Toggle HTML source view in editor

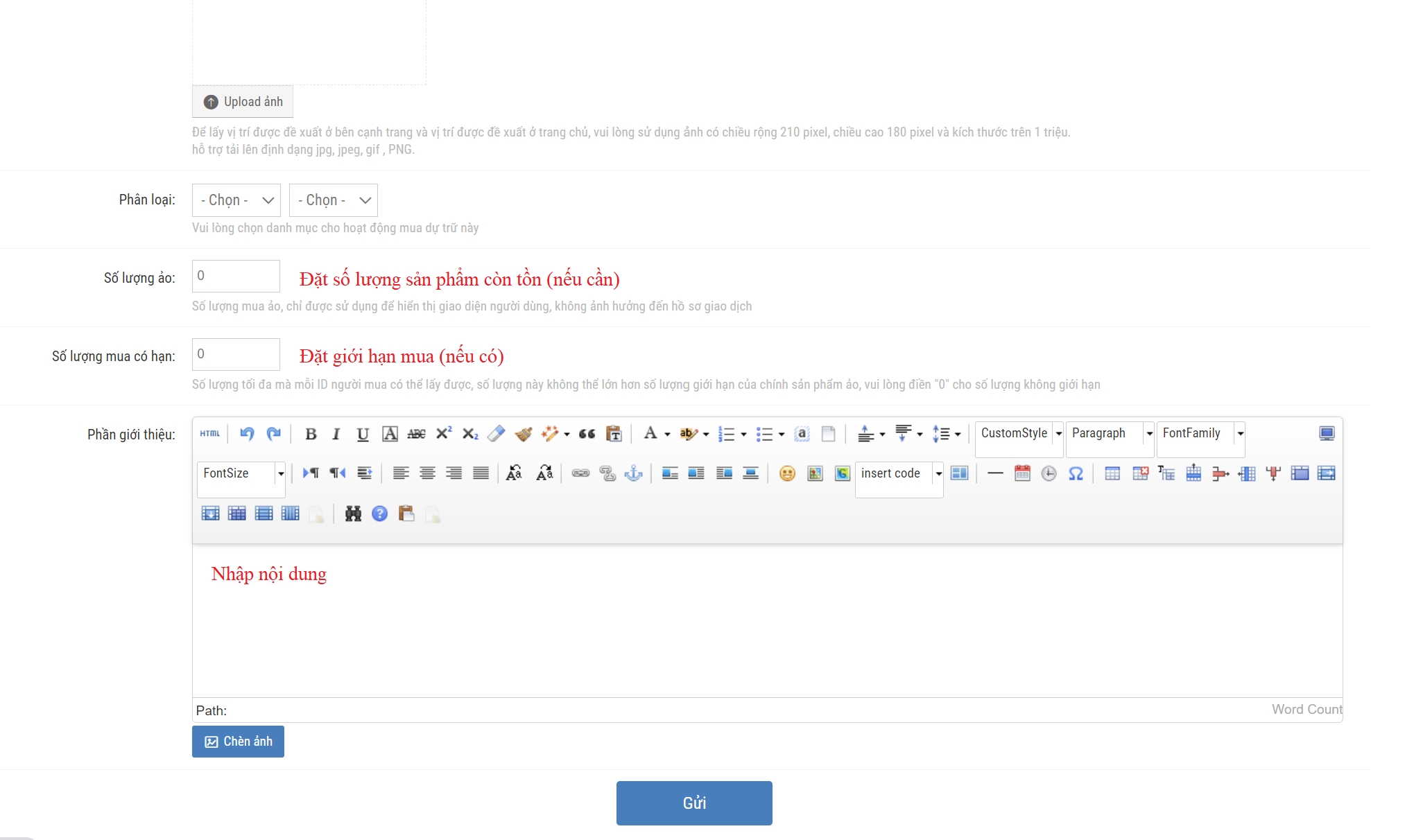209,434
